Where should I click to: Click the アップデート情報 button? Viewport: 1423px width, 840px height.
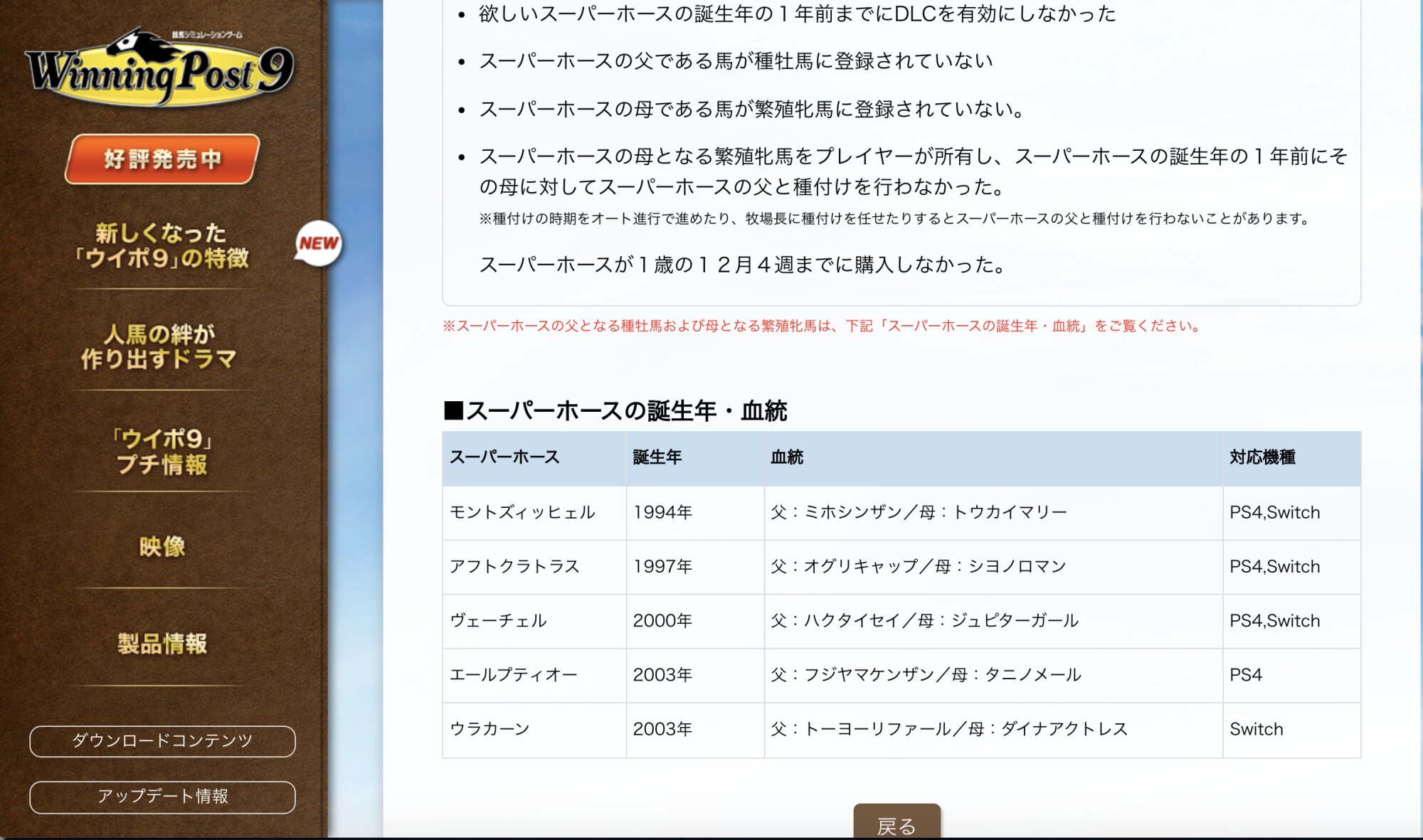[x=162, y=797]
